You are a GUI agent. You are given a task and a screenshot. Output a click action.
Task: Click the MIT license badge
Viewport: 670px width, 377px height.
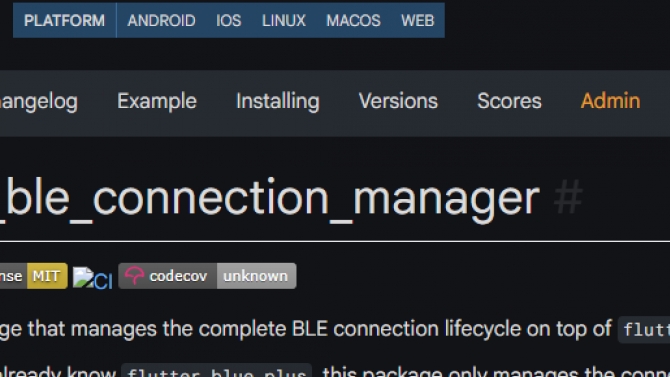click(x=34, y=276)
